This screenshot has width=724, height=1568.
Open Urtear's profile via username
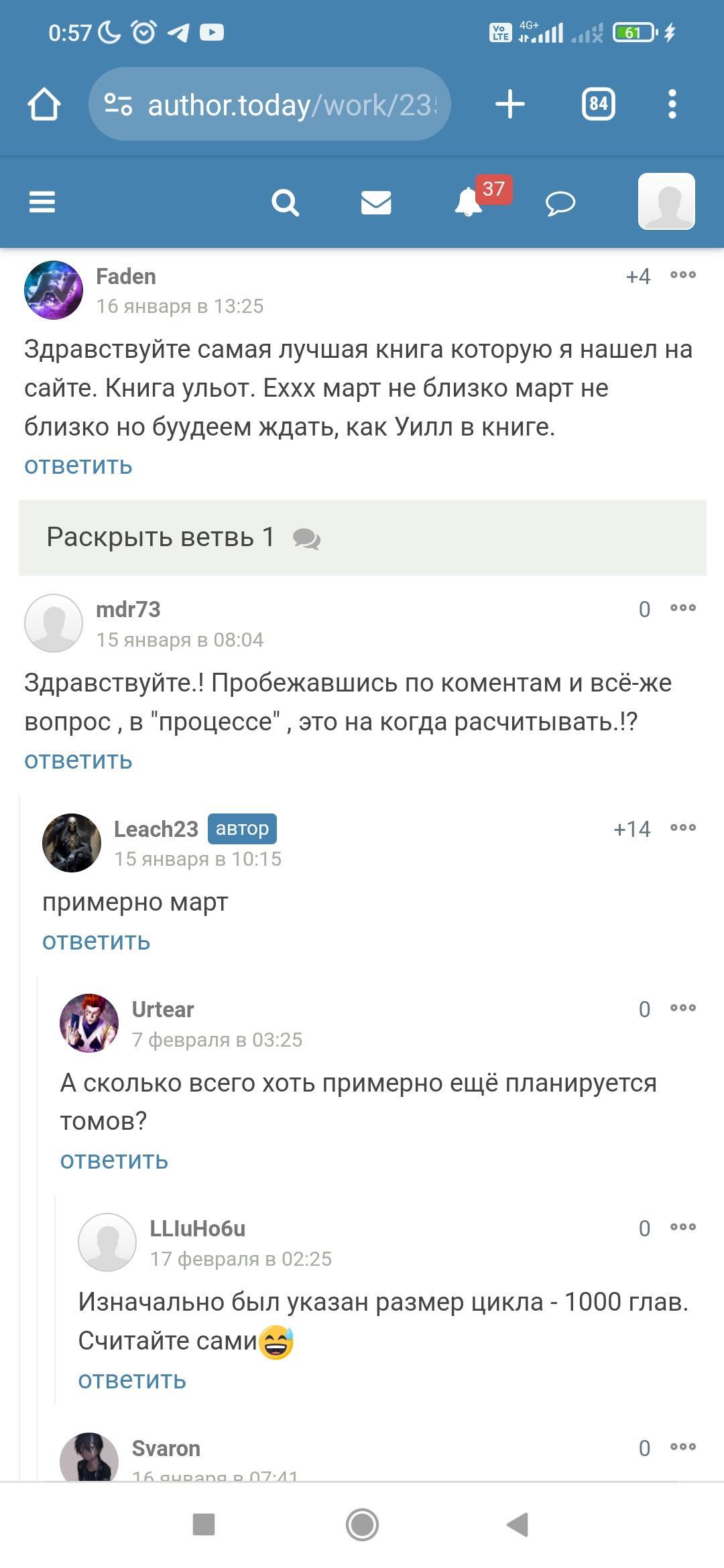tap(163, 1009)
